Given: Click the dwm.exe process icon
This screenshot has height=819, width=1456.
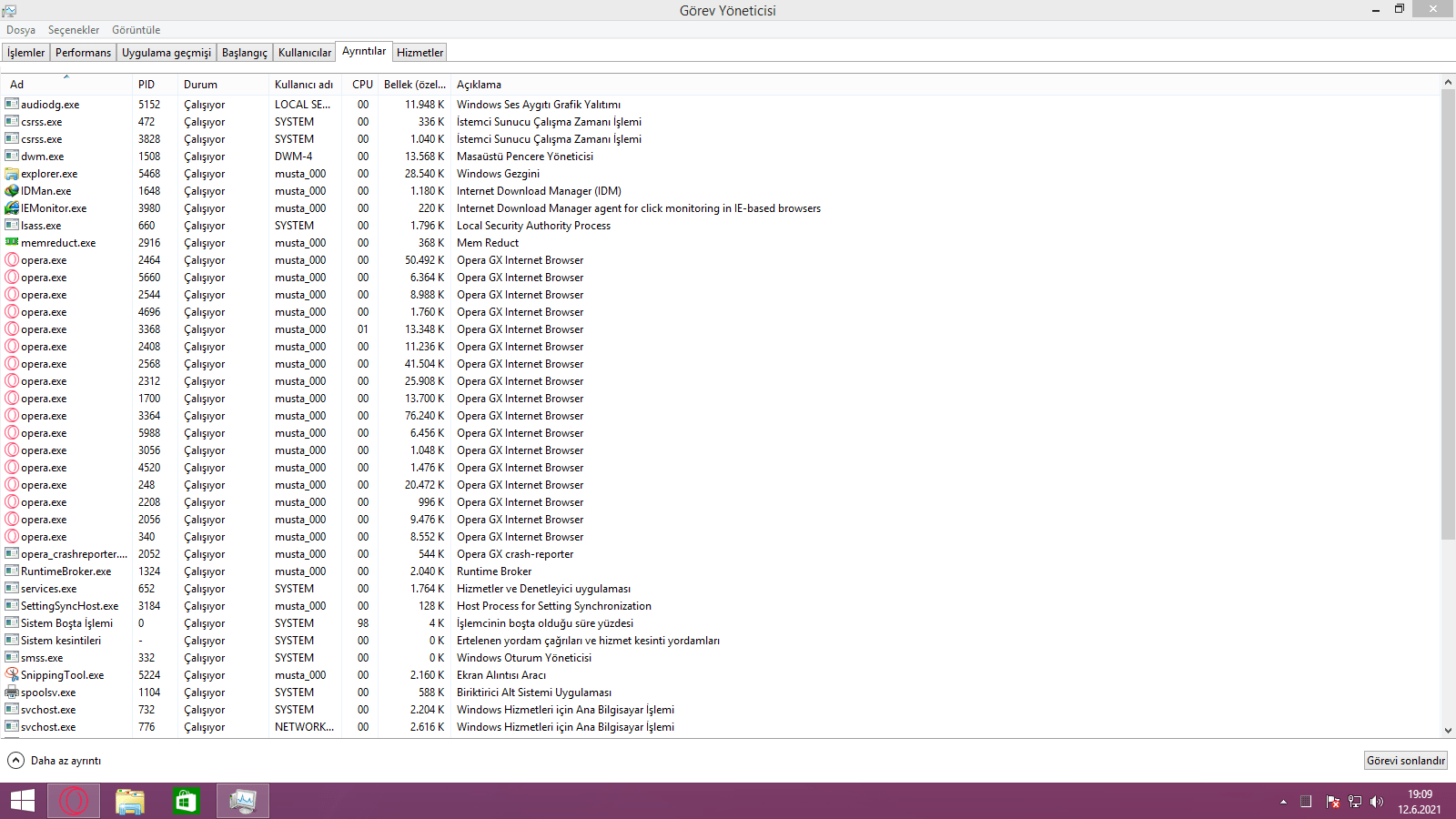Looking at the screenshot, I should pyautogui.click(x=12, y=156).
